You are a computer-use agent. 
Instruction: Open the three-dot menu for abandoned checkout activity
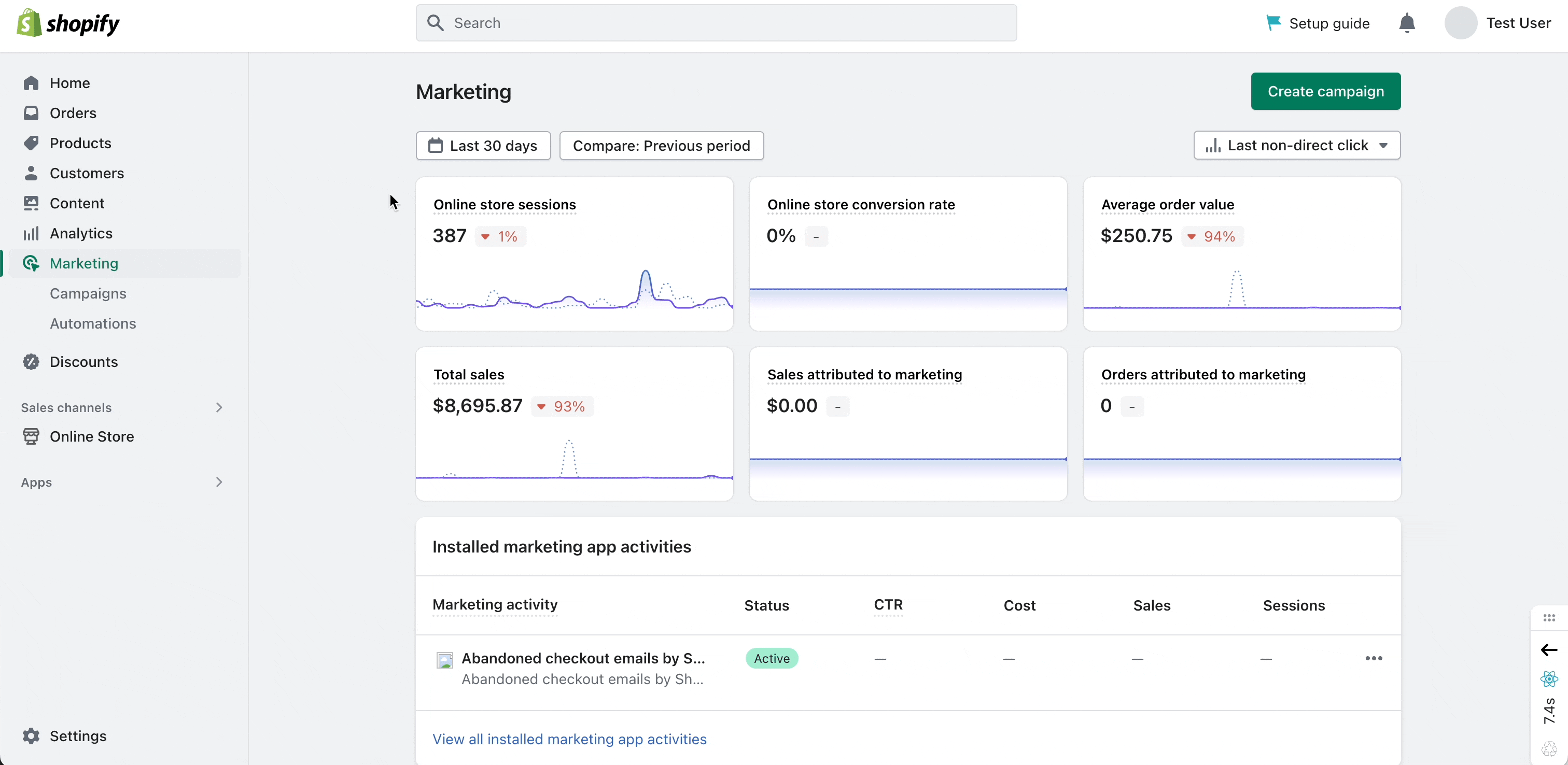point(1374,659)
